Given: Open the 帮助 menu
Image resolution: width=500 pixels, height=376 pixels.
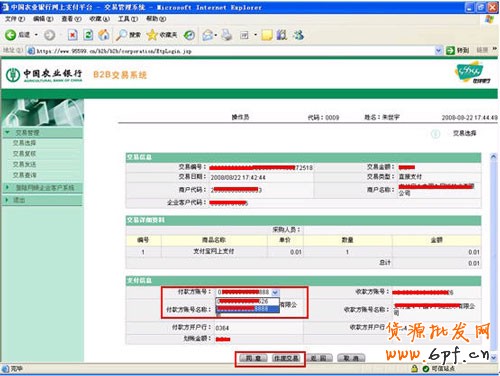Looking at the screenshot, I should pyautogui.click(x=156, y=19).
